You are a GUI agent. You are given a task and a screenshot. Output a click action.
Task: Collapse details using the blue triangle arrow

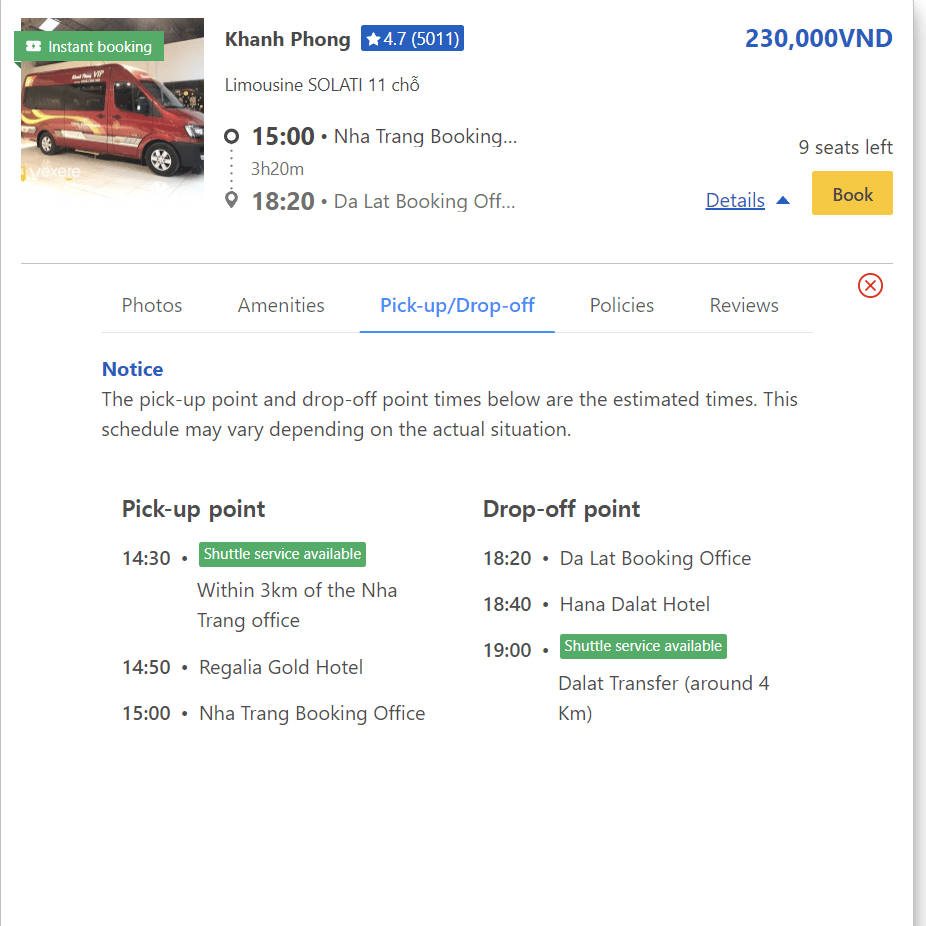pyautogui.click(x=783, y=201)
